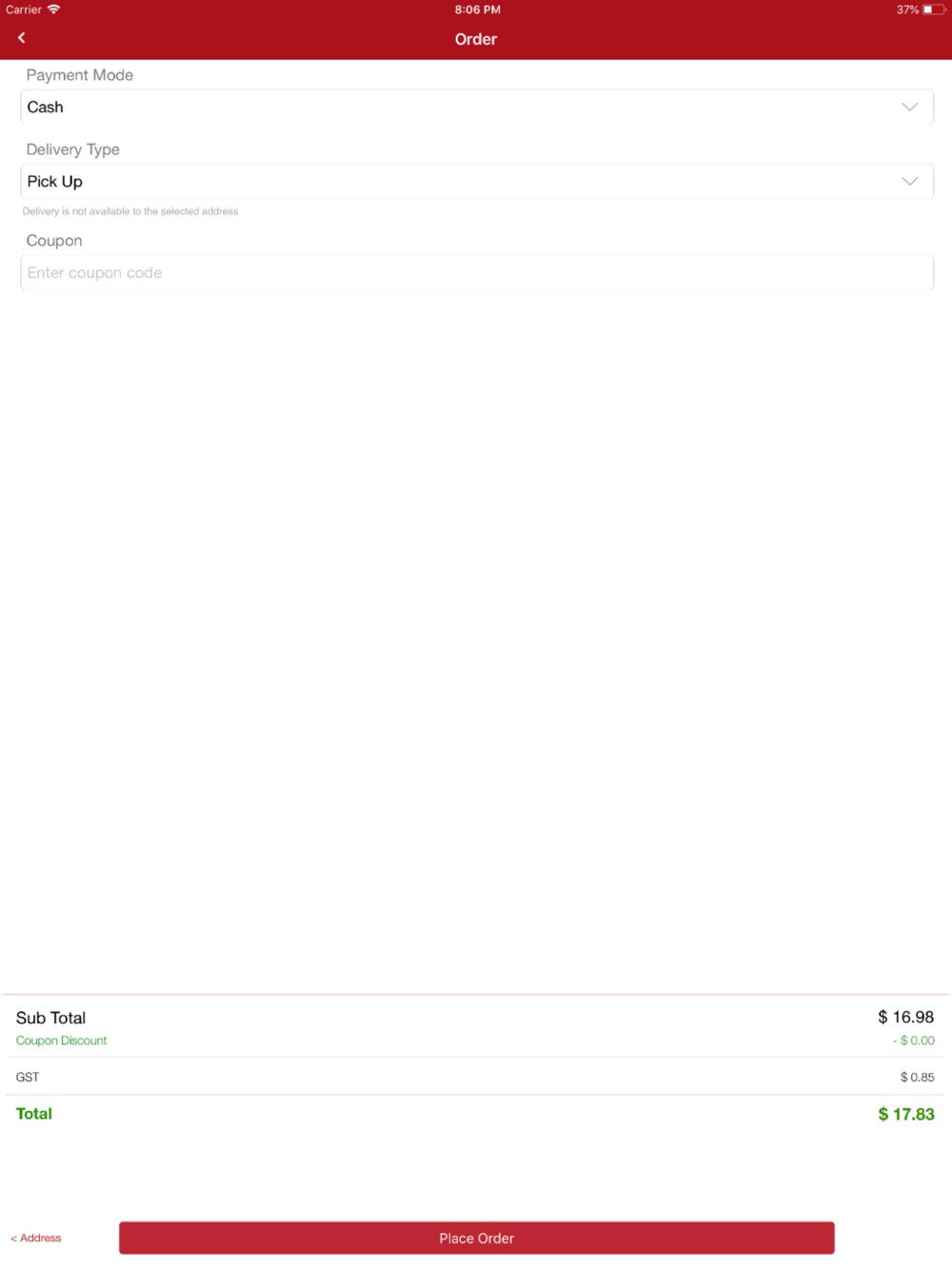Screen dimensions: 952x1270
Task: Expand the Delivery Type dropdown chevron
Action: click(909, 182)
